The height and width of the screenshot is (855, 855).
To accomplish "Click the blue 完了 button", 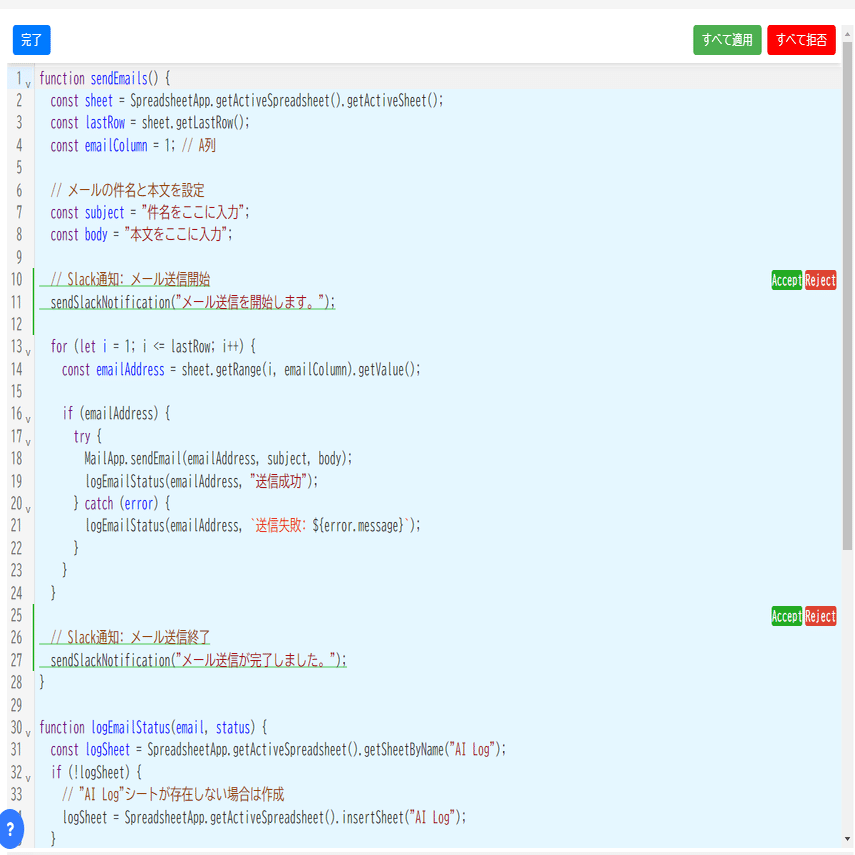I will point(32,40).
